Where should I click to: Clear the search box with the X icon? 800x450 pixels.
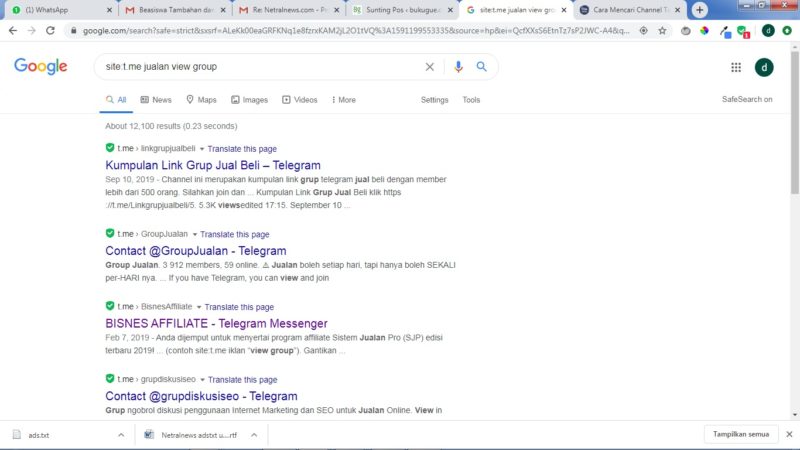point(430,67)
